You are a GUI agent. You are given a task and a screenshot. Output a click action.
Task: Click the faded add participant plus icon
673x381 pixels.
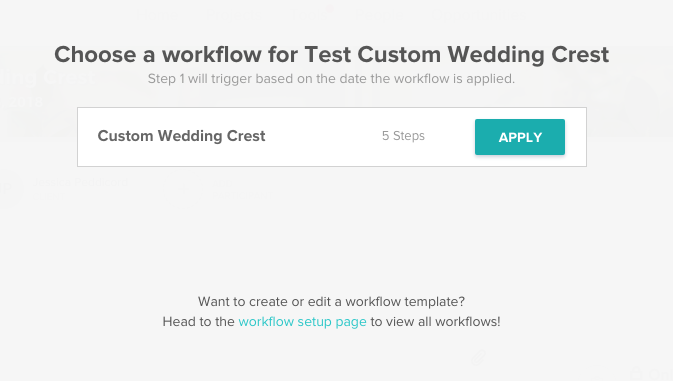(x=183, y=188)
